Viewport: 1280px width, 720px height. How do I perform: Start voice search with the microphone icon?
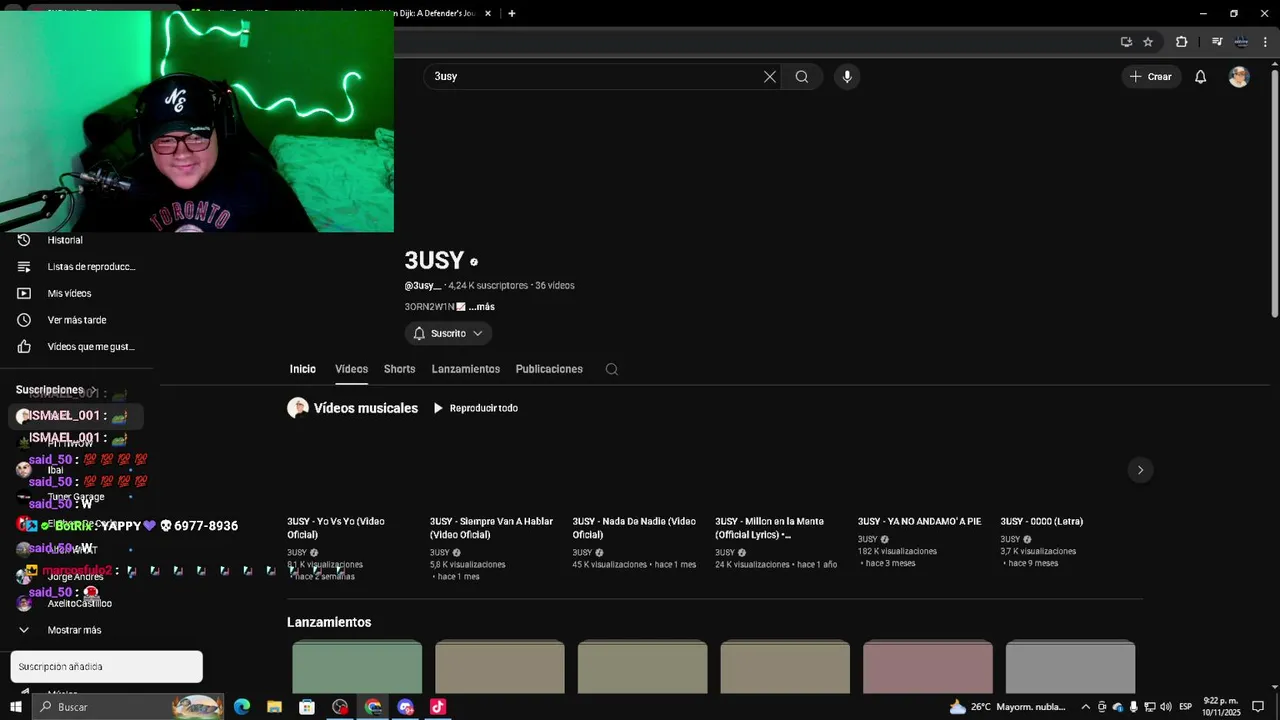pos(847,77)
